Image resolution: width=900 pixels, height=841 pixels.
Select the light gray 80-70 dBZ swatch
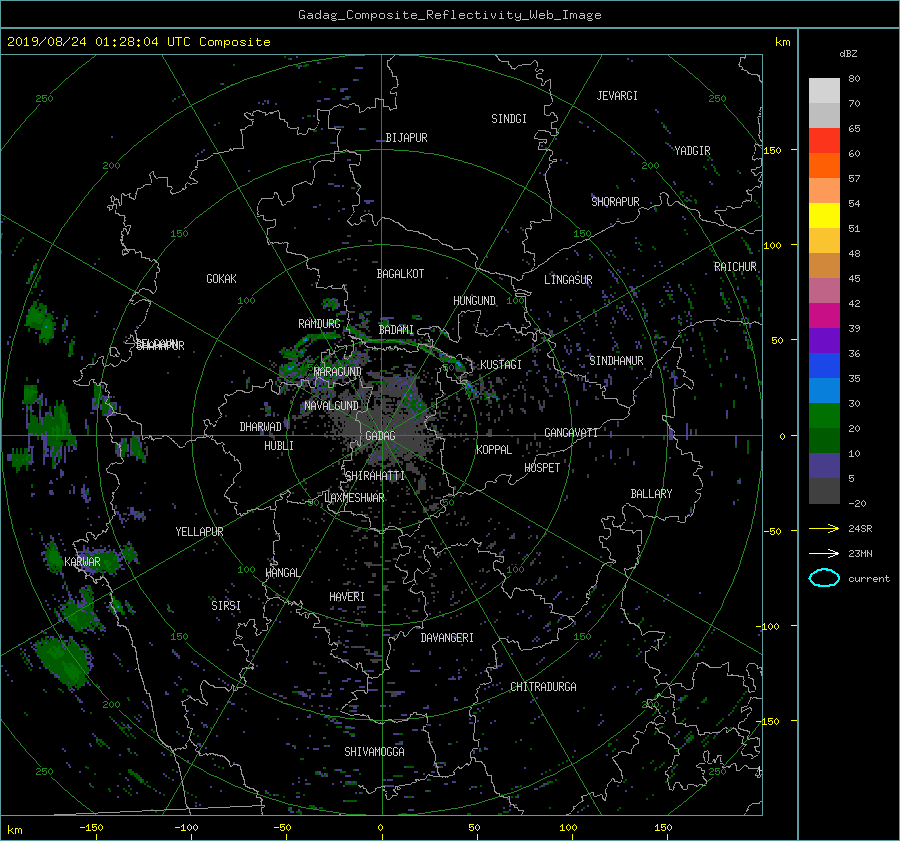pyautogui.click(x=824, y=91)
